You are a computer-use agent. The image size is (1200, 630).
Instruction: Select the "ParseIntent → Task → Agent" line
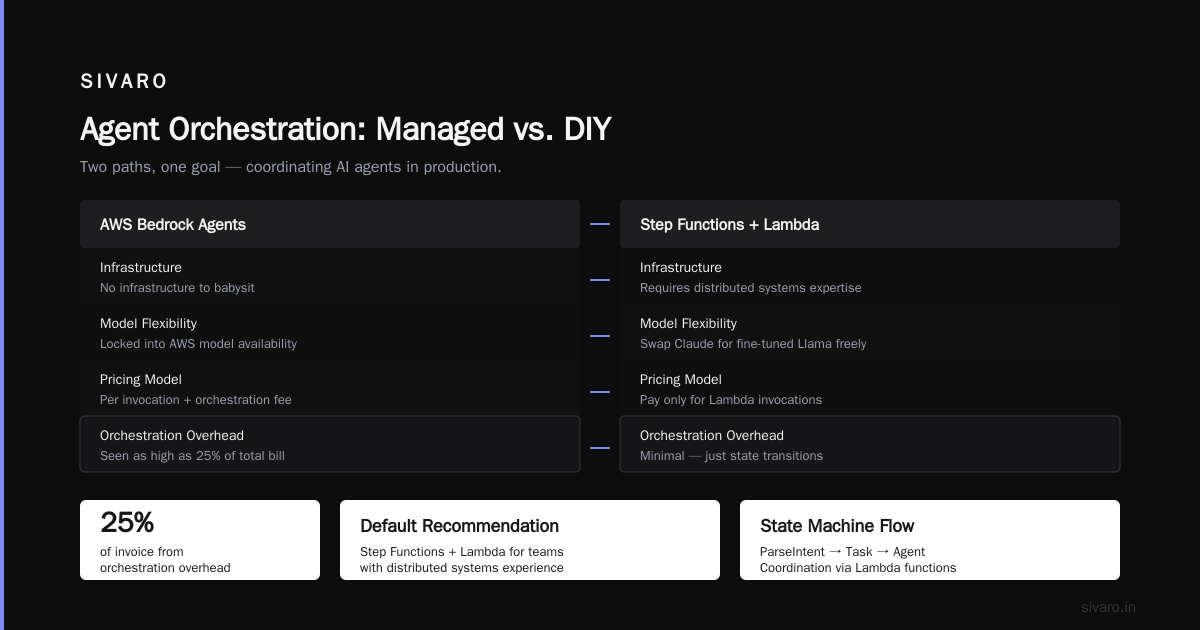842,552
